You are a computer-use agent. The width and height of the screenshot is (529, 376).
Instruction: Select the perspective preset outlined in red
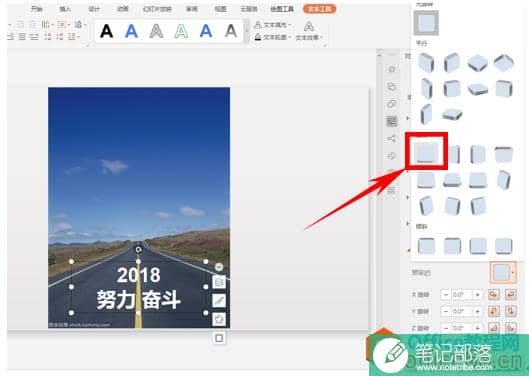click(427, 151)
